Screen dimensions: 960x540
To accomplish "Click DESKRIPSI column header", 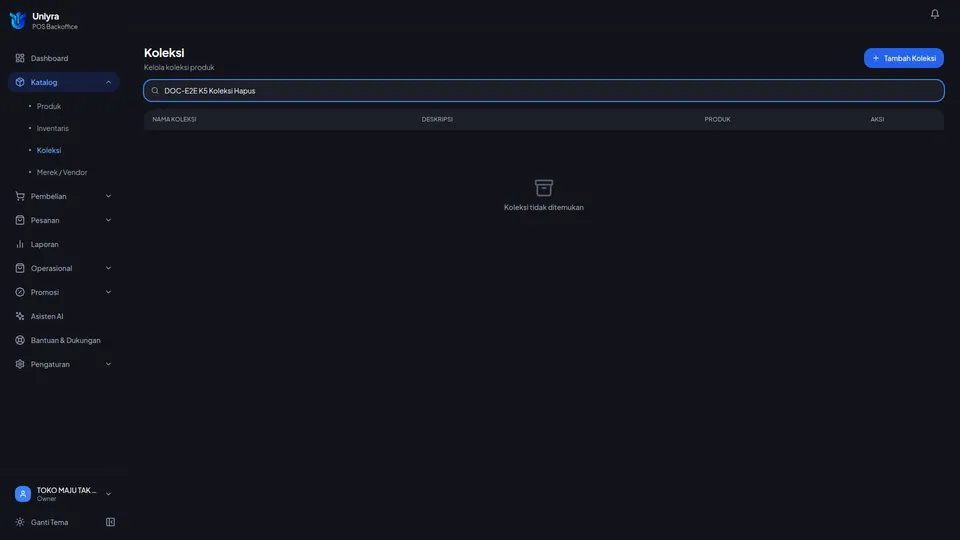I will (x=437, y=119).
